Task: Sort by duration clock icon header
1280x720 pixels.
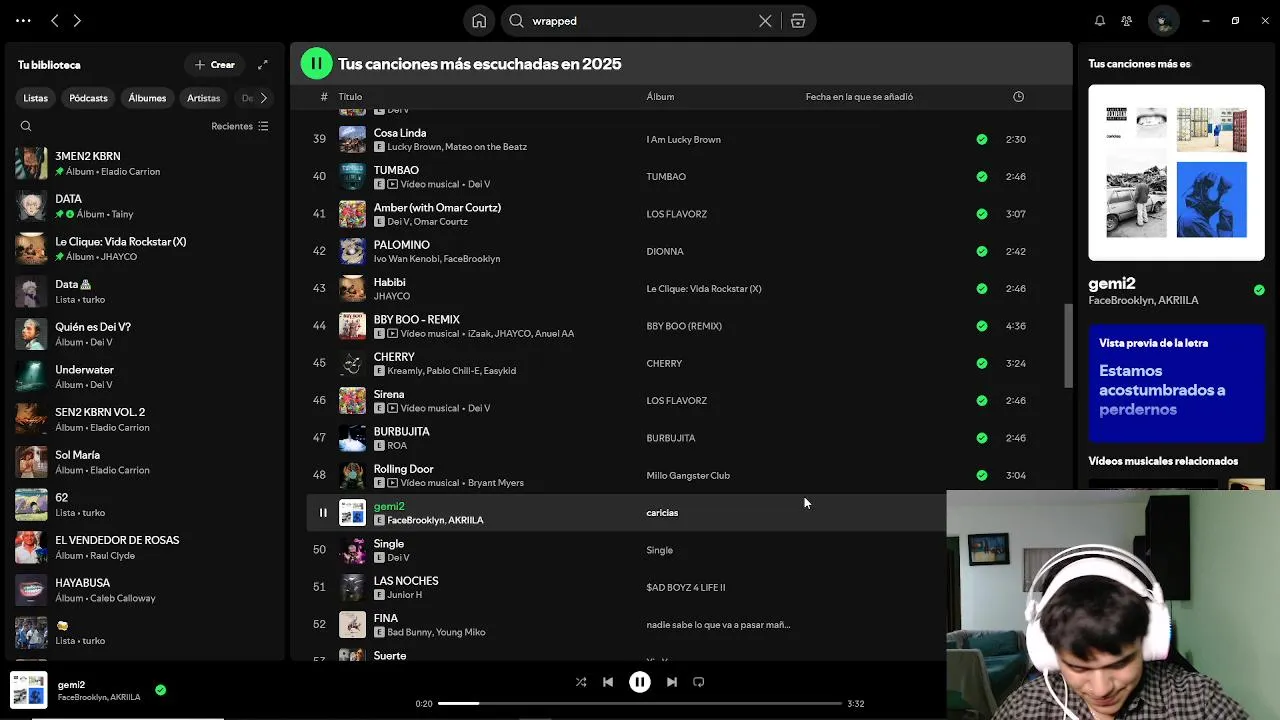Action: point(1018,97)
